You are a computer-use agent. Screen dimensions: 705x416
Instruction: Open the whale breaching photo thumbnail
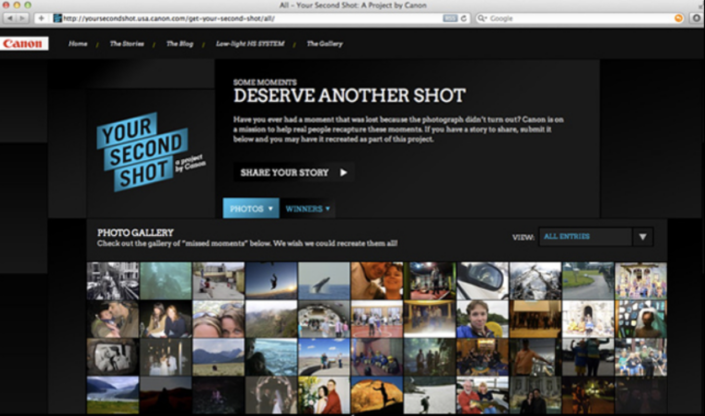click(x=324, y=281)
